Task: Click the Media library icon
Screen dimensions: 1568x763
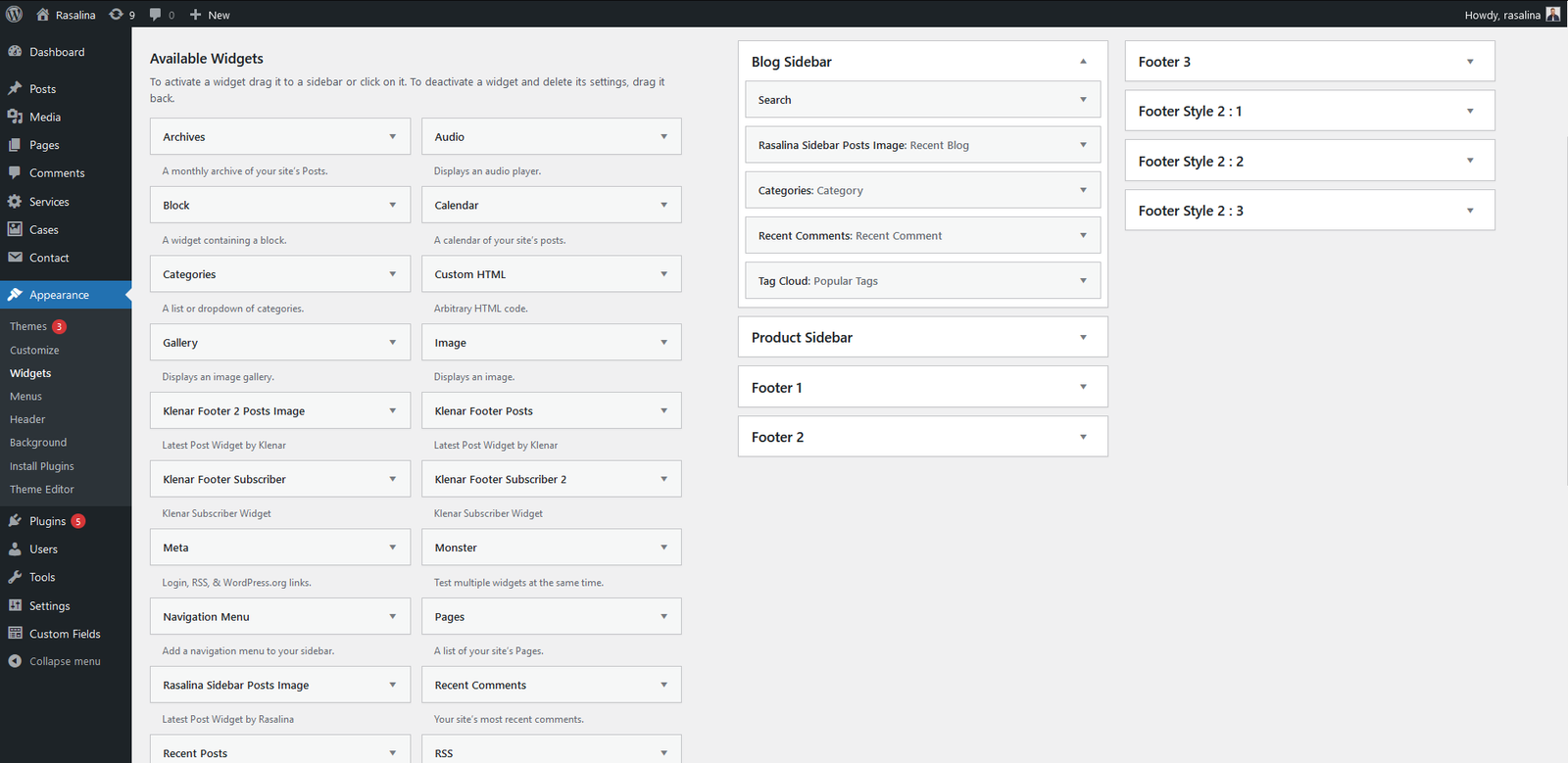Action: [15, 117]
